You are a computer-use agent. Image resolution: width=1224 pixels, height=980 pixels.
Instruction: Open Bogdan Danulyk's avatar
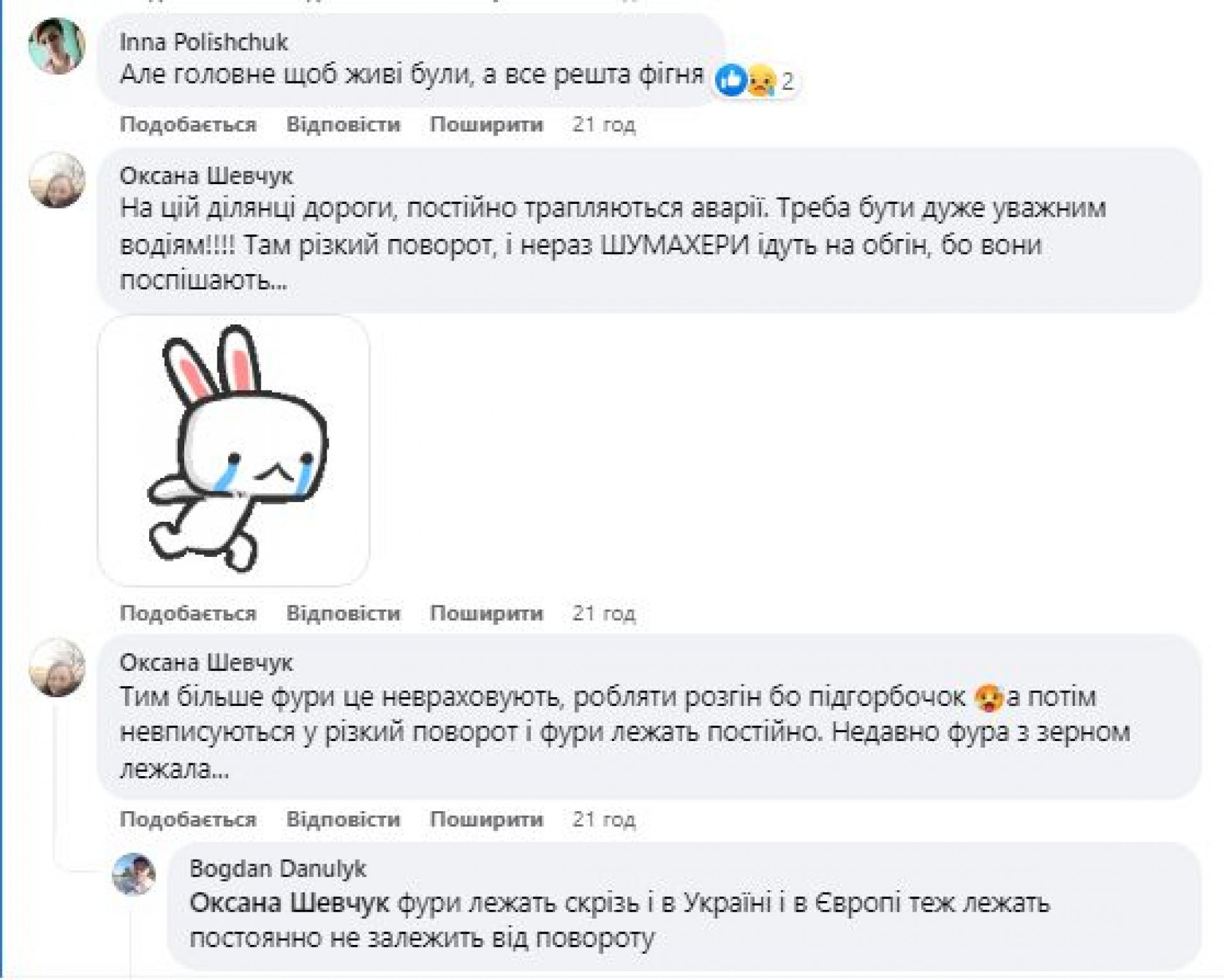coord(135,874)
